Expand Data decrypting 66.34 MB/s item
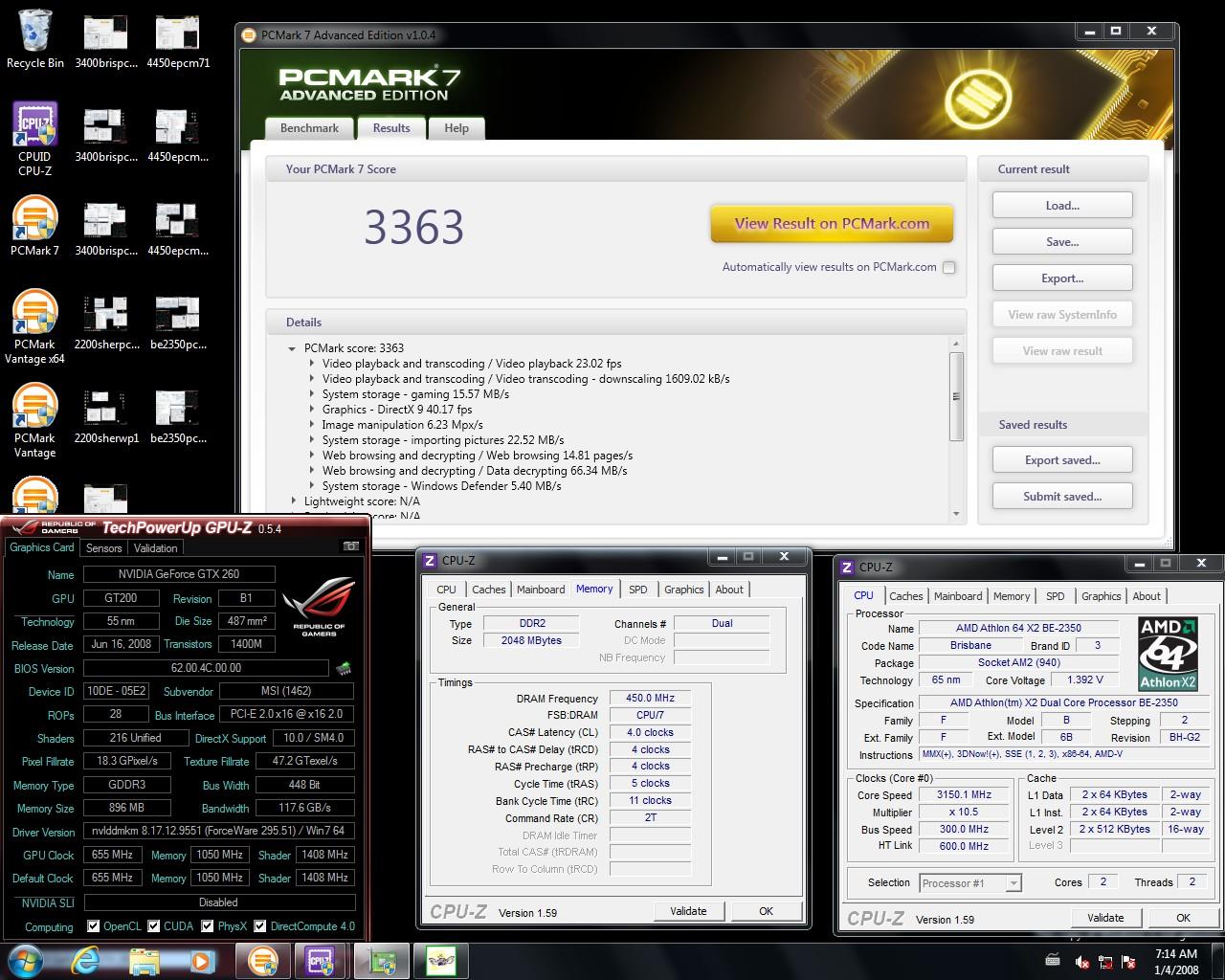The image size is (1225, 980). click(x=312, y=471)
